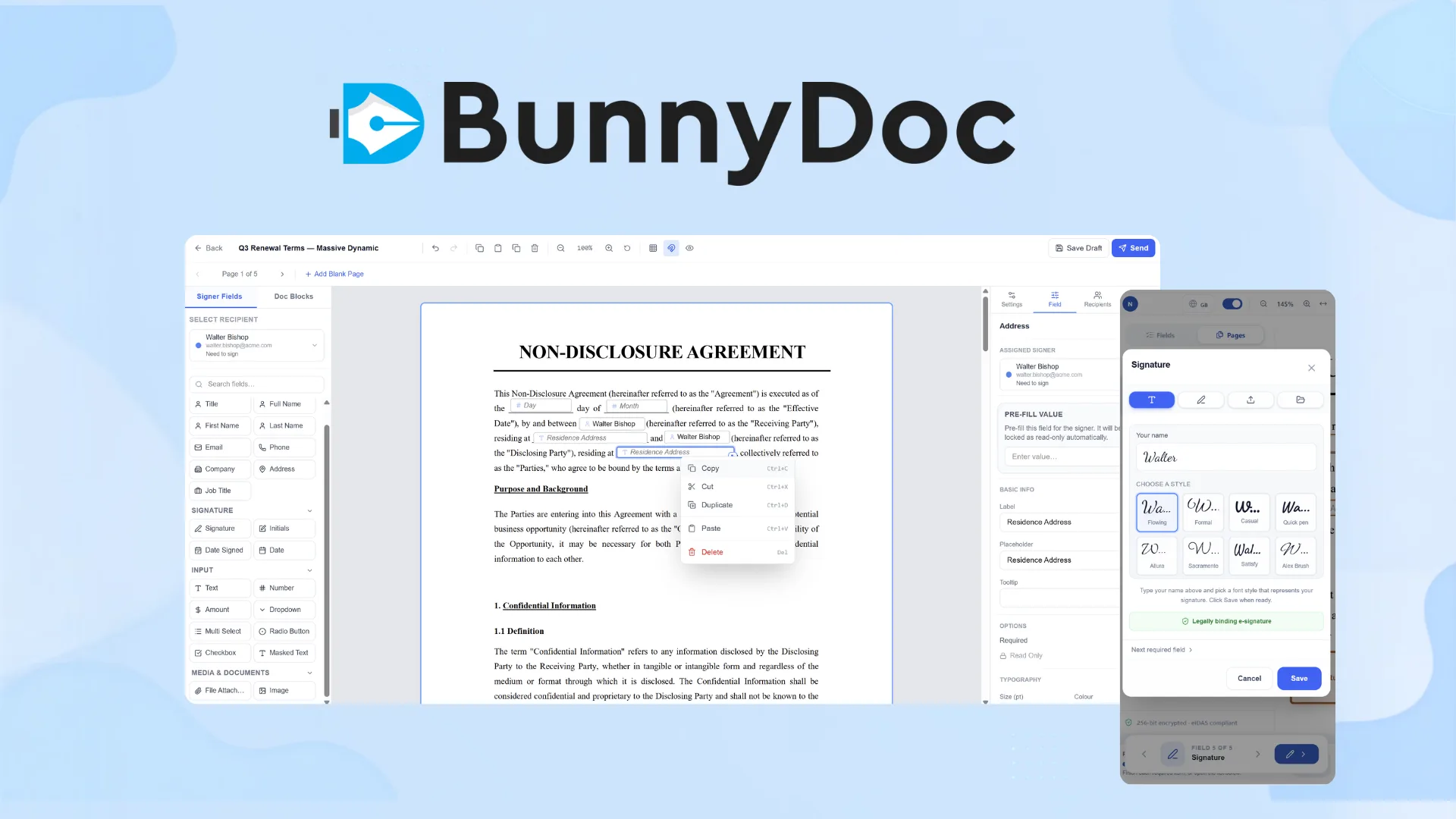Go back using the Back arrow
The image size is (1456, 819).
209,248
